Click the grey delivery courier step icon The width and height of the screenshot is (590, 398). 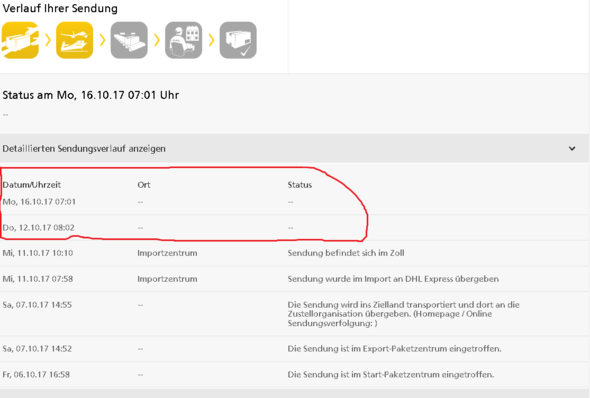184,40
